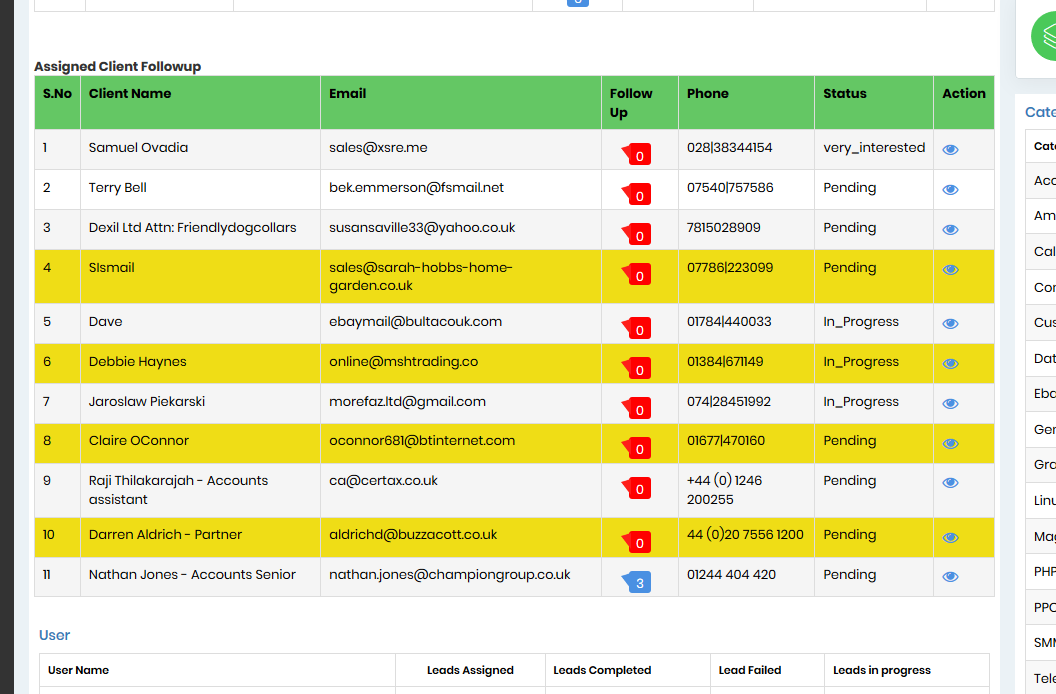Click eye icon for Debbie Haynes row
The width and height of the screenshot is (1056, 694).
click(x=950, y=364)
